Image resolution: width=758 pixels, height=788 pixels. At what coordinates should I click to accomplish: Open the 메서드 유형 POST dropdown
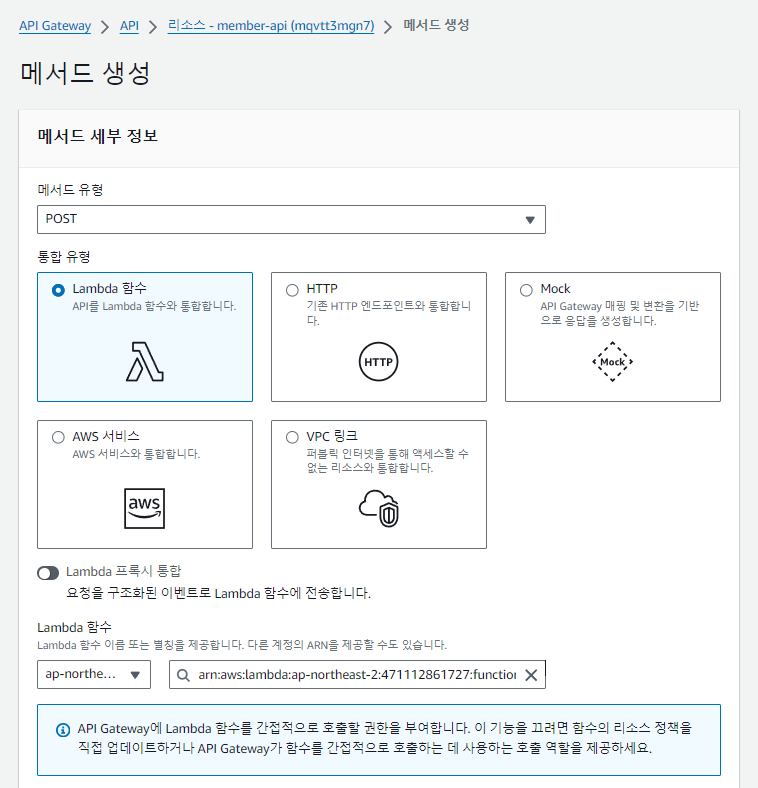[x=291, y=219]
